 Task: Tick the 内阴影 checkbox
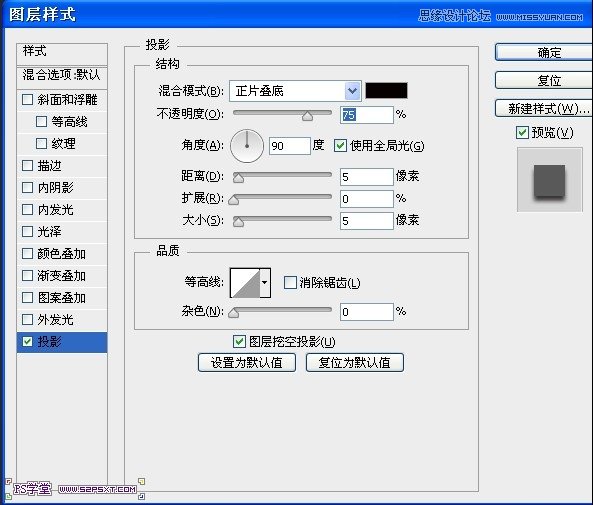28,188
